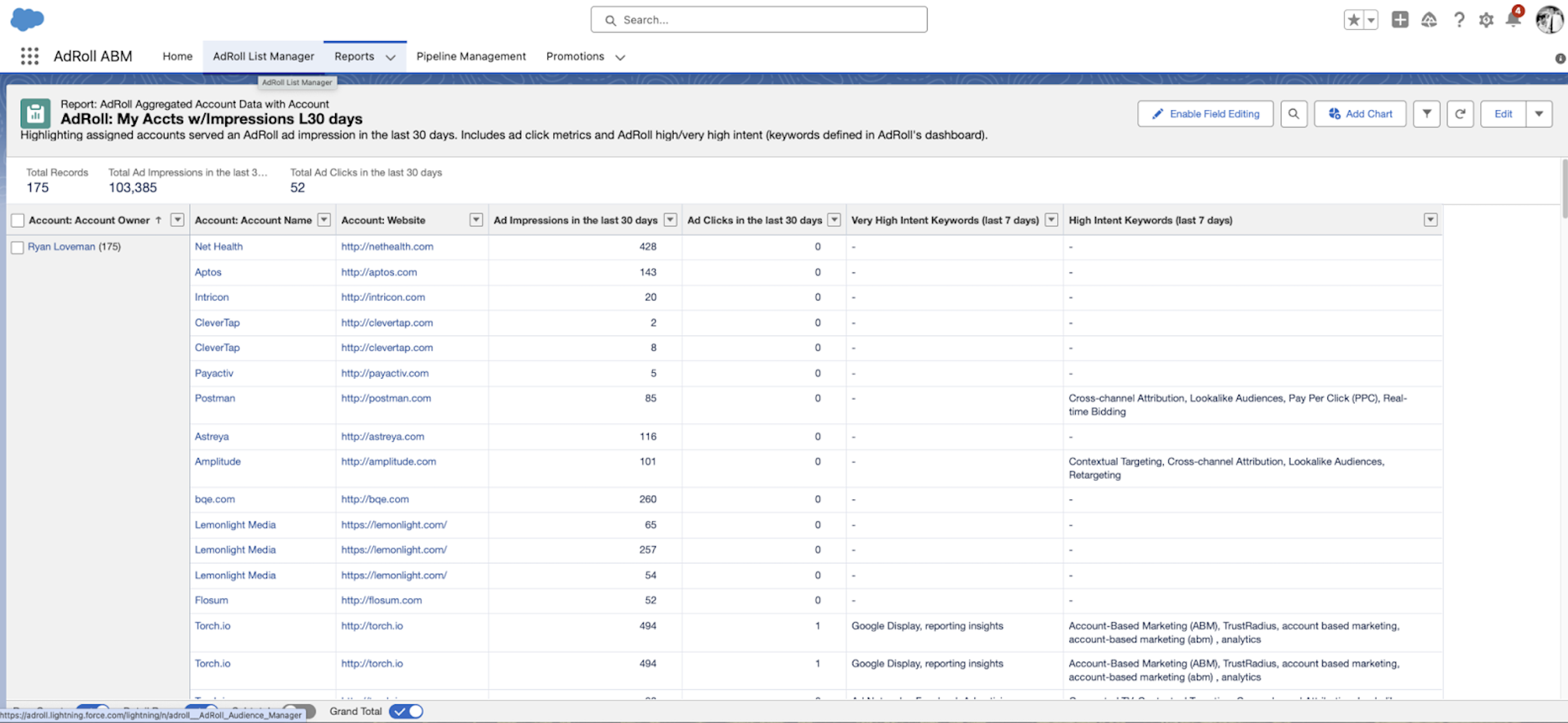Image resolution: width=1568 pixels, height=723 pixels.
Task: Open the Aptos account link
Action: pyautogui.click(x=208, y=272)
